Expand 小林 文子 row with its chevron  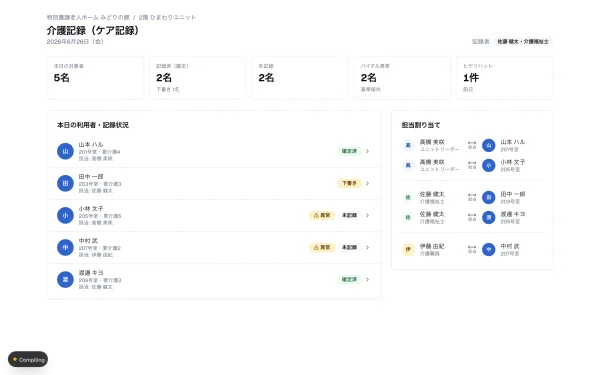point(367,215)
